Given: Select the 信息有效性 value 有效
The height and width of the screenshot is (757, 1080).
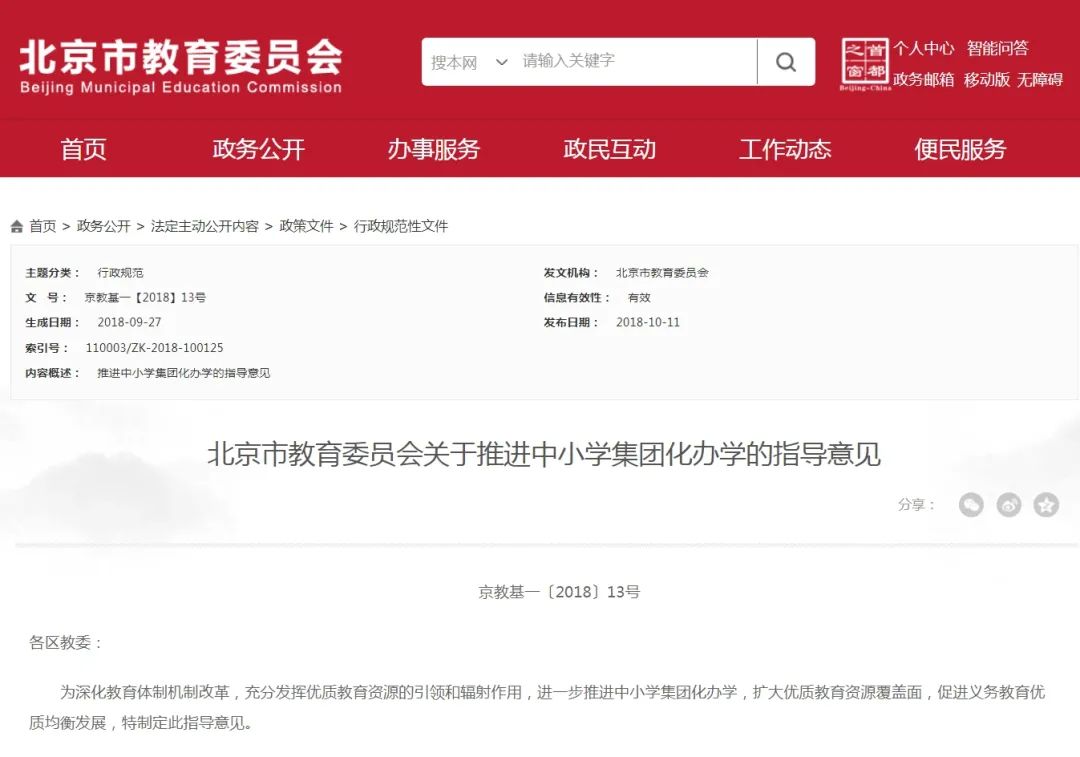Looking at the screenshot, I should 639,298.
